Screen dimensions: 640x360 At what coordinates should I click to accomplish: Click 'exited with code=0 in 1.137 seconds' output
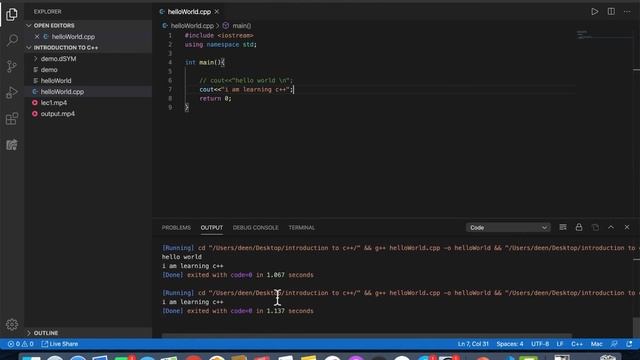[x=250, y=311]
